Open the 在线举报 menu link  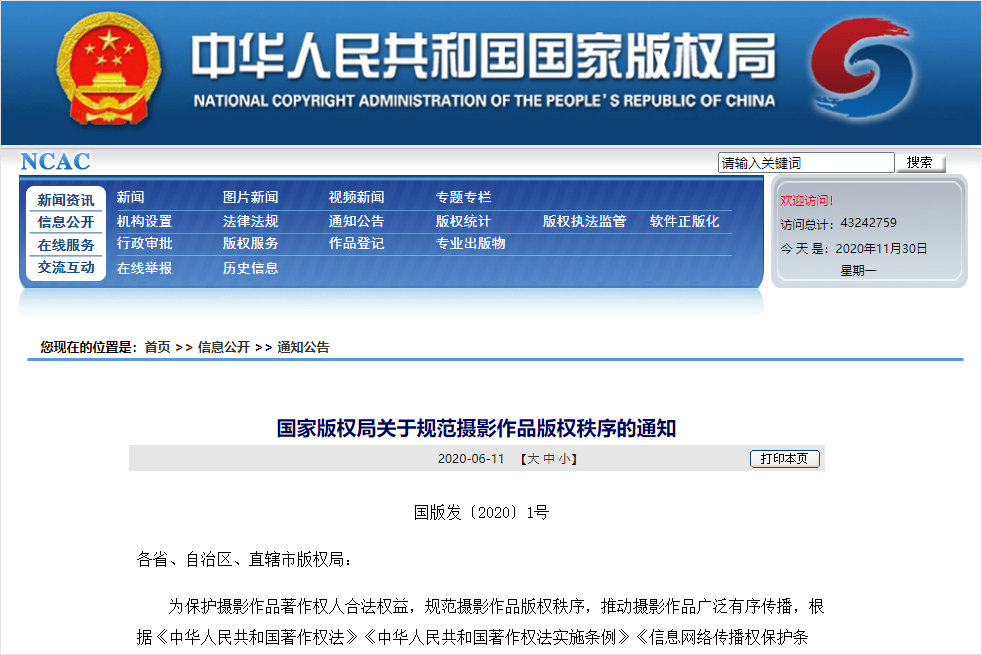click(x=144, y=268)
